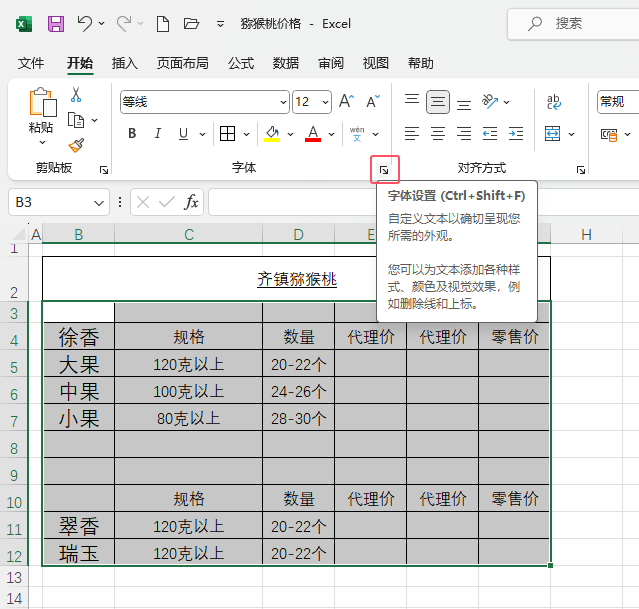The image size is (639, 609).
Task: Click the New blank document icon
Action: pyautogui.click(x=163, y=24)
